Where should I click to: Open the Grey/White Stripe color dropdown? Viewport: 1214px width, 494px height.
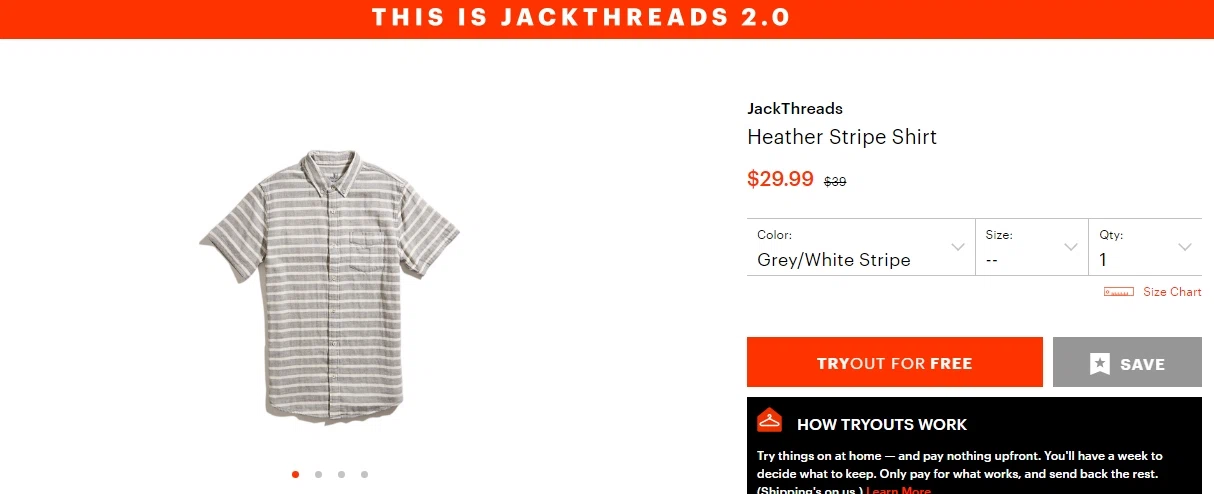(861, 247)
